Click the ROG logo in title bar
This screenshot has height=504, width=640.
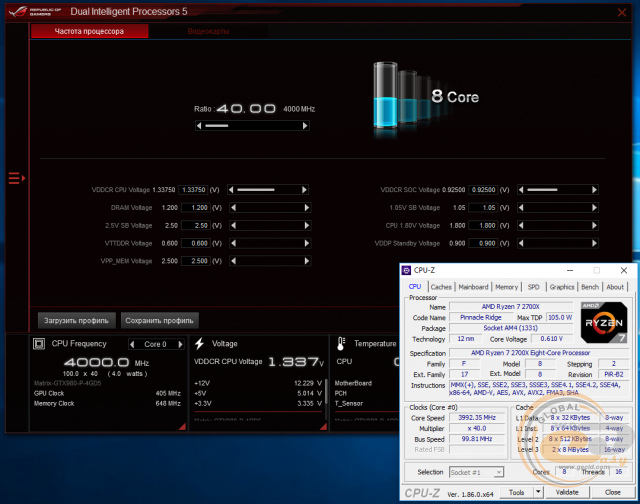tap(18, 11)
